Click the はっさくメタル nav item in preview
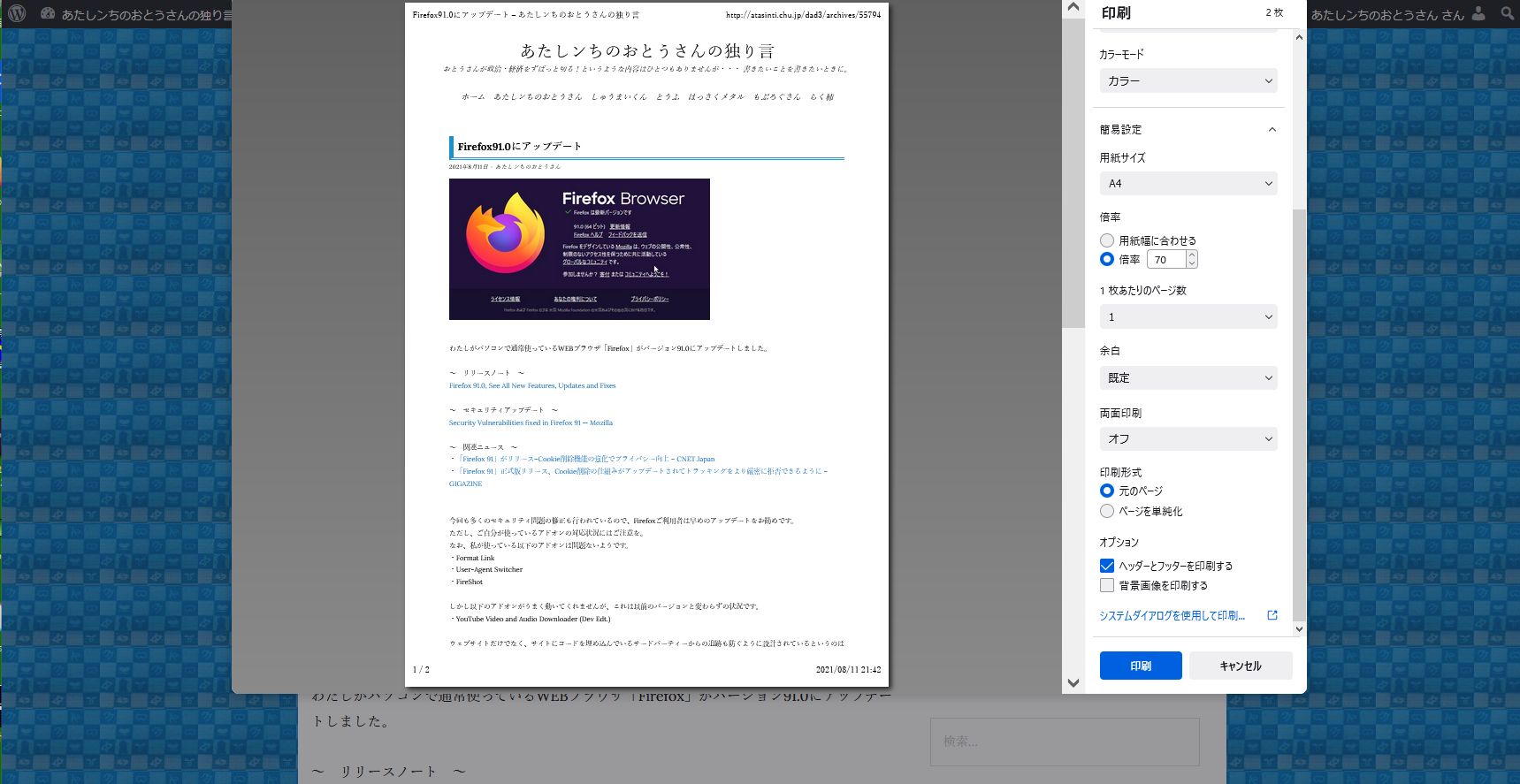This screenshot has width=1520, height=784. point(716,96)
